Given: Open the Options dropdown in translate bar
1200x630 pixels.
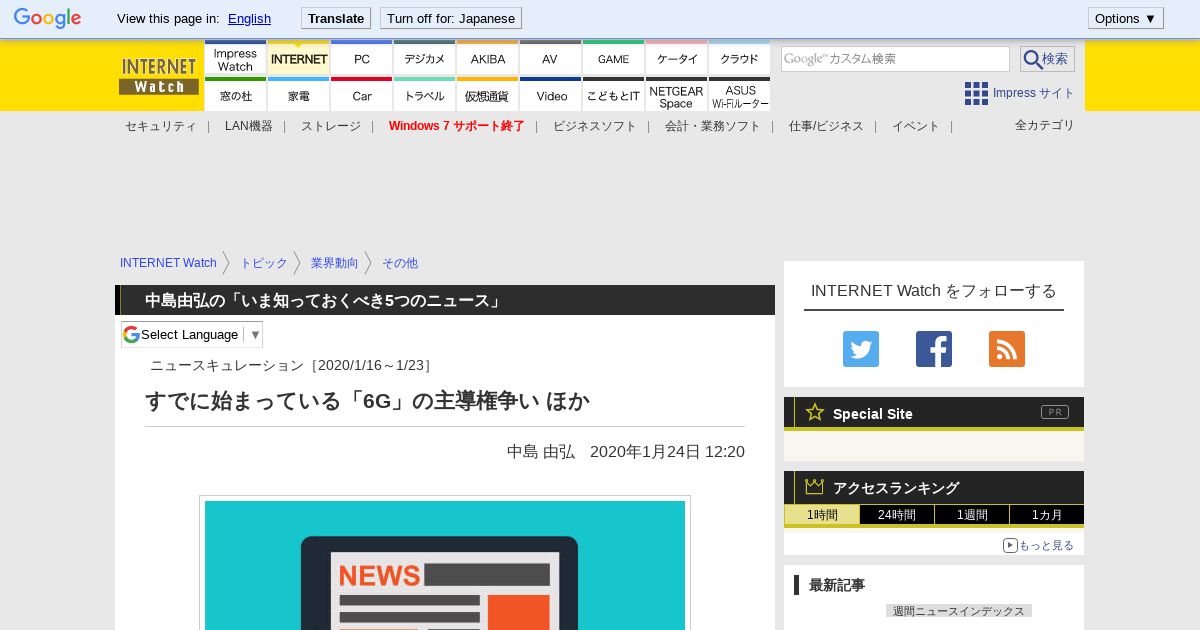Looking at the screenshot, I should 1125,18.
